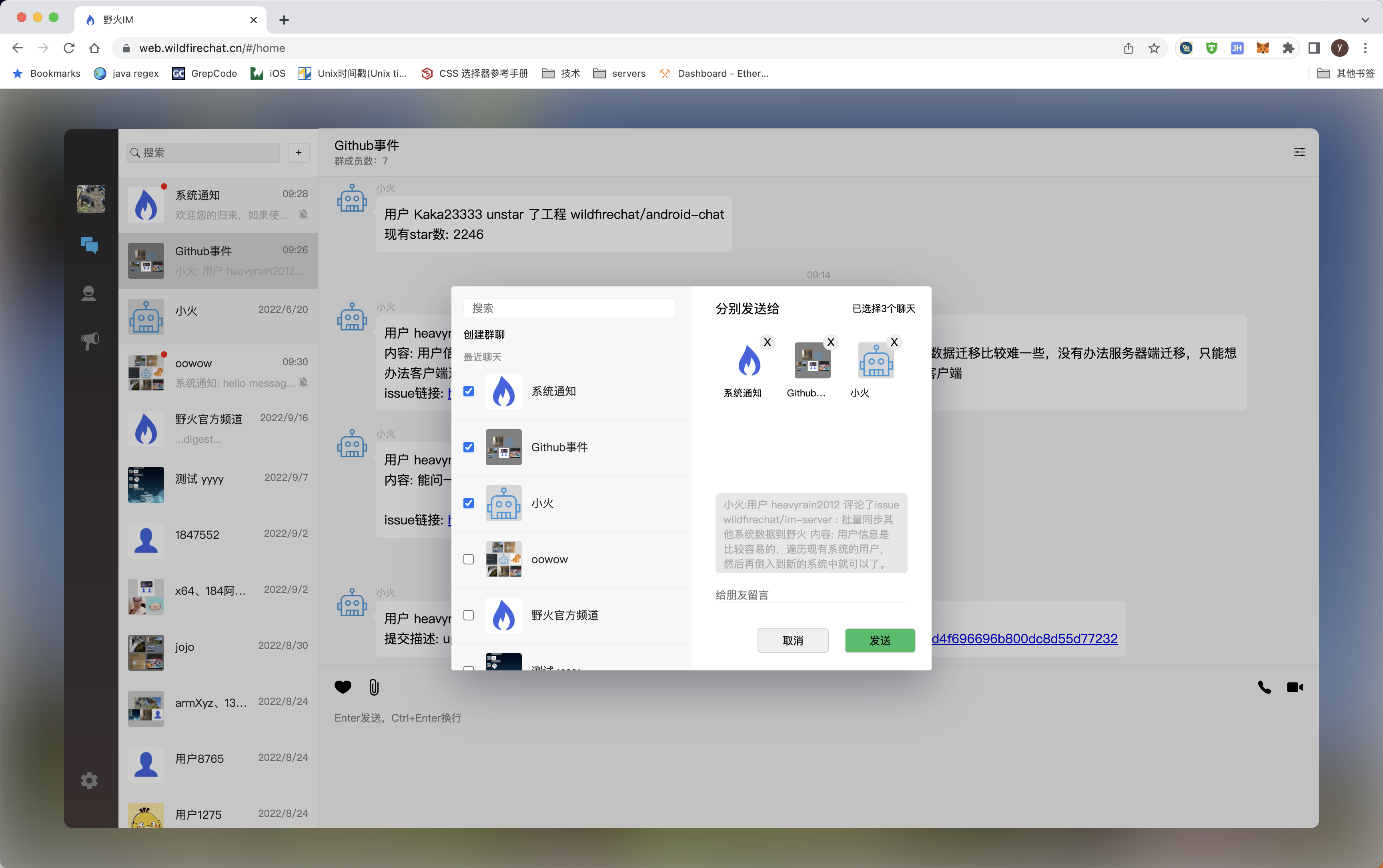Click the 取消 button
The height and width of the screenshot is (868, 1383).
(x=793, y=640)
